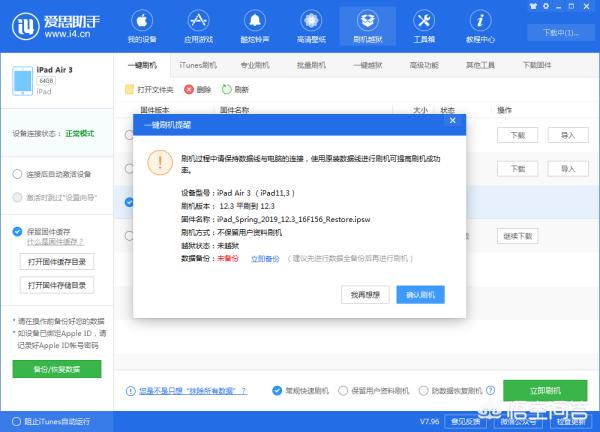
Task: Switch to the iTunes刷机 tab
Action: [197, 64]
